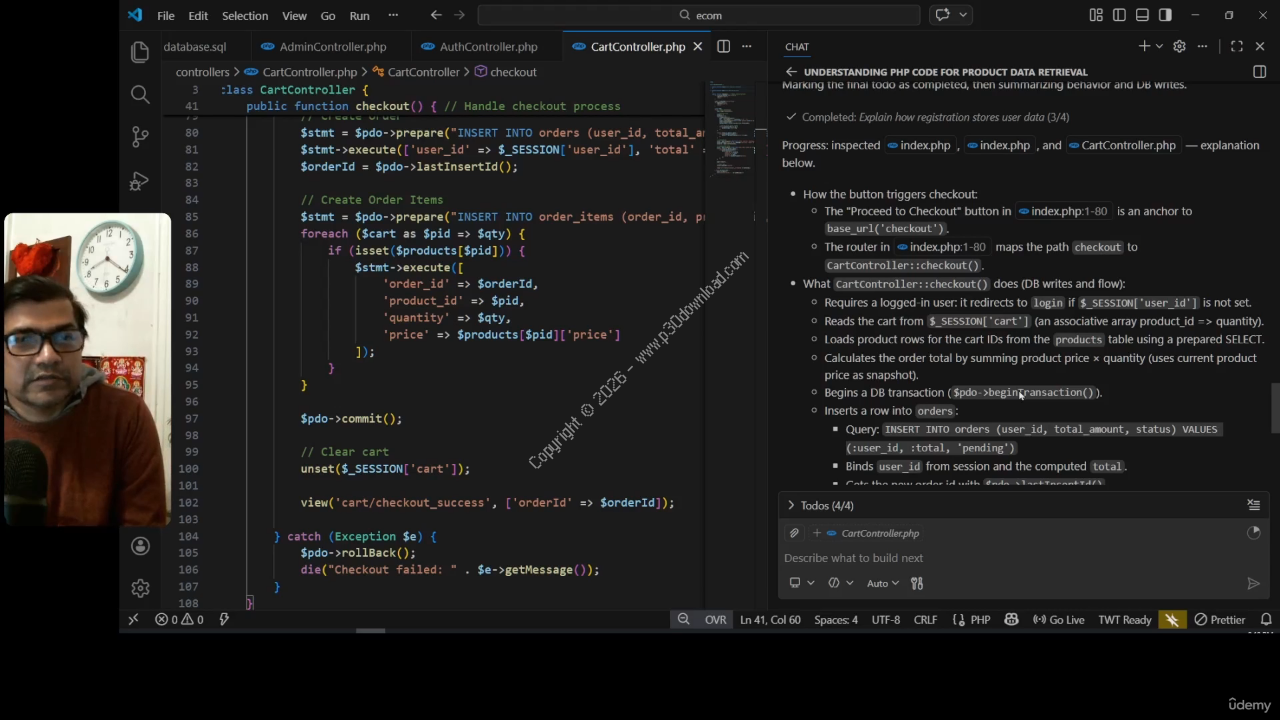The height and width of the screenshot is (720, 1280).
Task: Toggle the bottom panel layout button
Action: pyautogui.click(x=1142, y=15)
